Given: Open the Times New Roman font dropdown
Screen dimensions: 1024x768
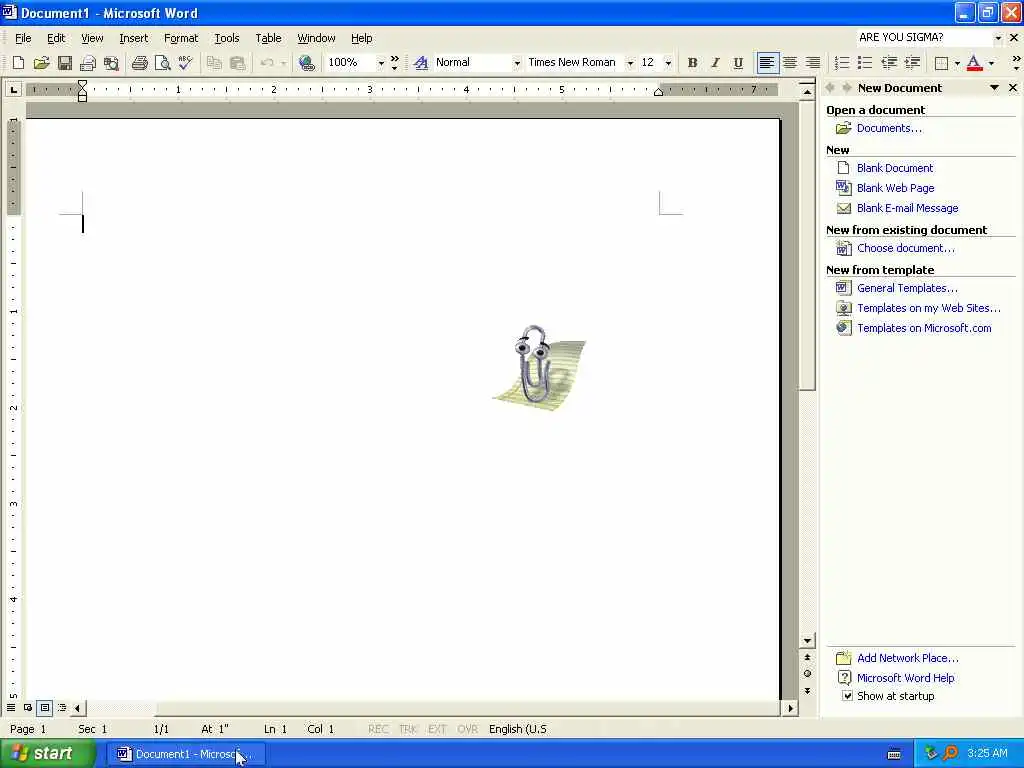Looking at the screenshot, I should (630, 63).
